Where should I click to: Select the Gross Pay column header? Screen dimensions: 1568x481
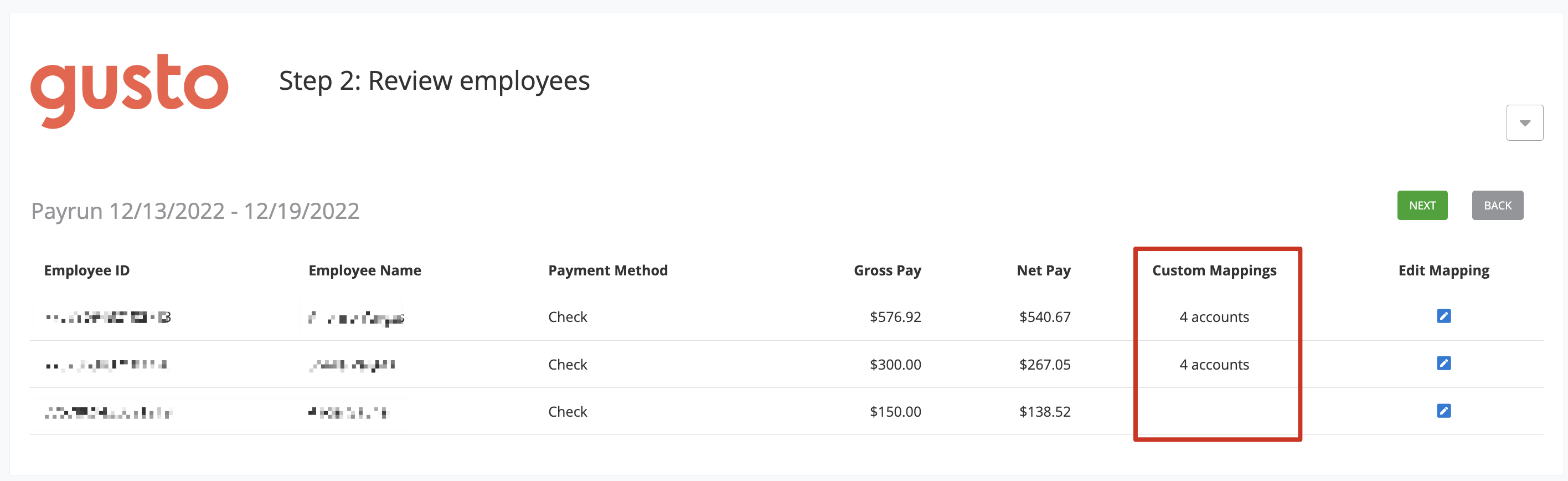(x=887, y=270)
